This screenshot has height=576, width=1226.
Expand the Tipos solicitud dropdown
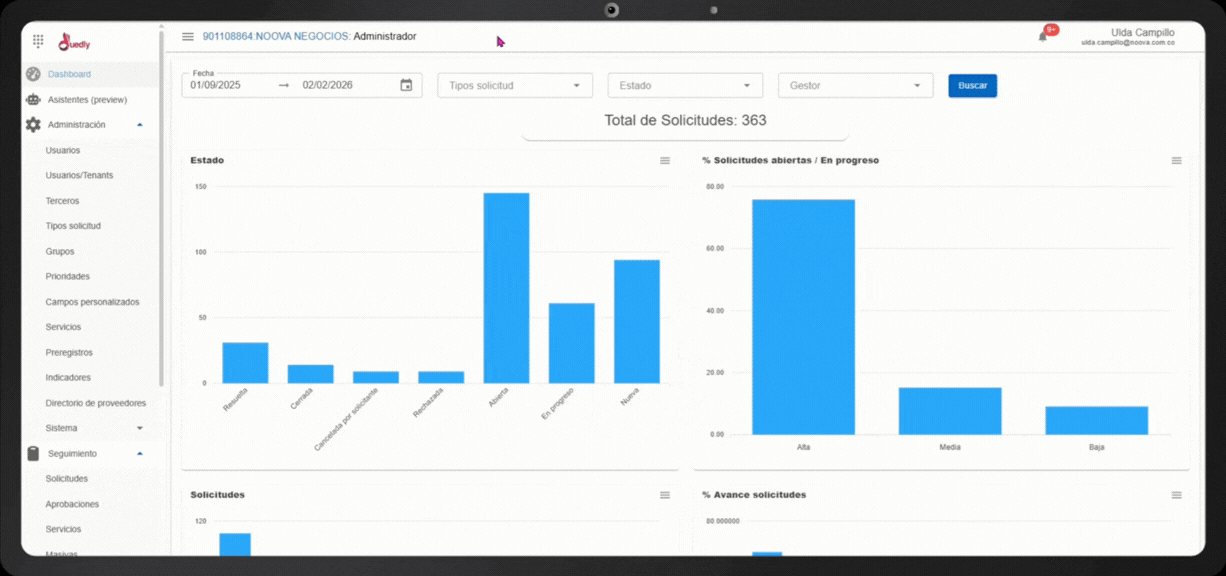pos(514,86)
